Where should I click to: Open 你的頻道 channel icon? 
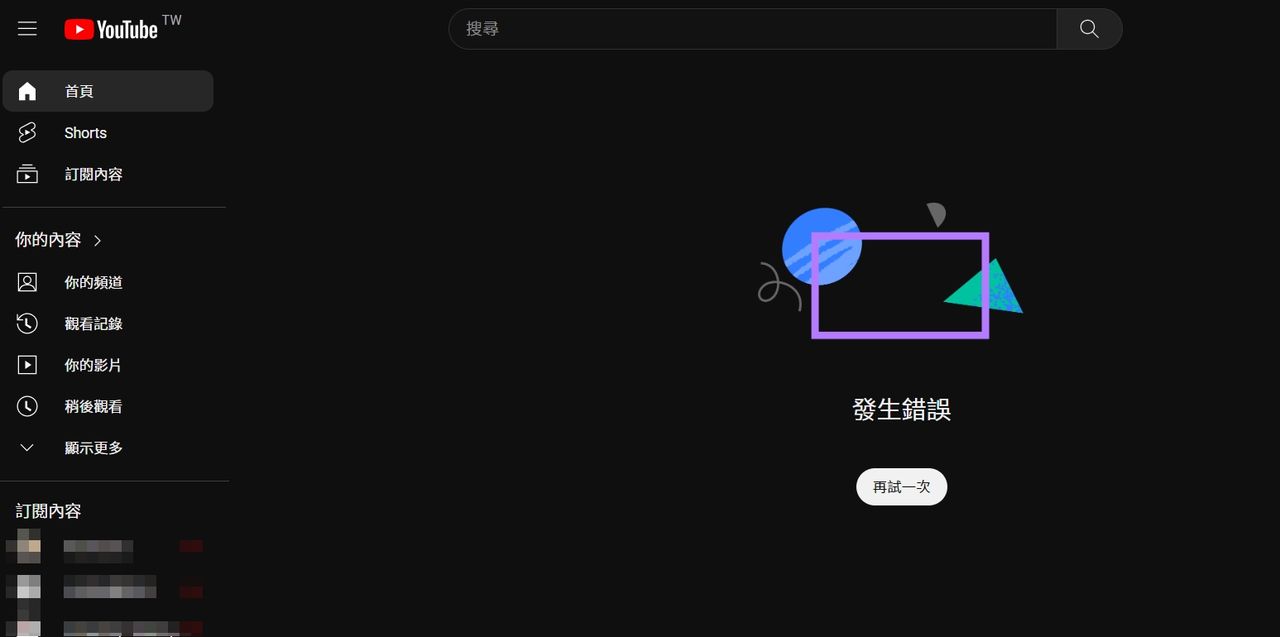coord(27,282)
